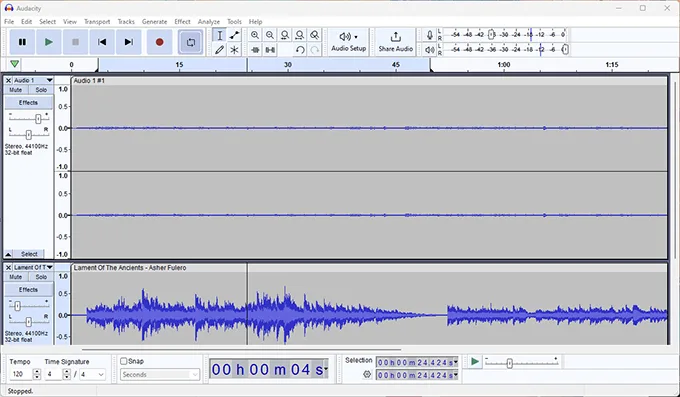Click the playback level slider handle
This screenshot has height=397, width=680.
click(x=565, y=50)
